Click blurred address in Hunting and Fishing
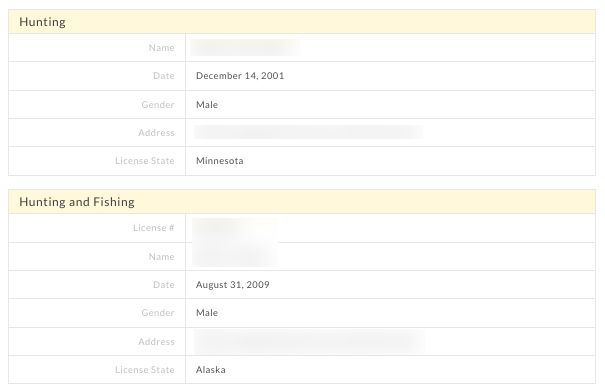Image resolution: width=605 pixels, height=390 pixels. click(309, 342)
